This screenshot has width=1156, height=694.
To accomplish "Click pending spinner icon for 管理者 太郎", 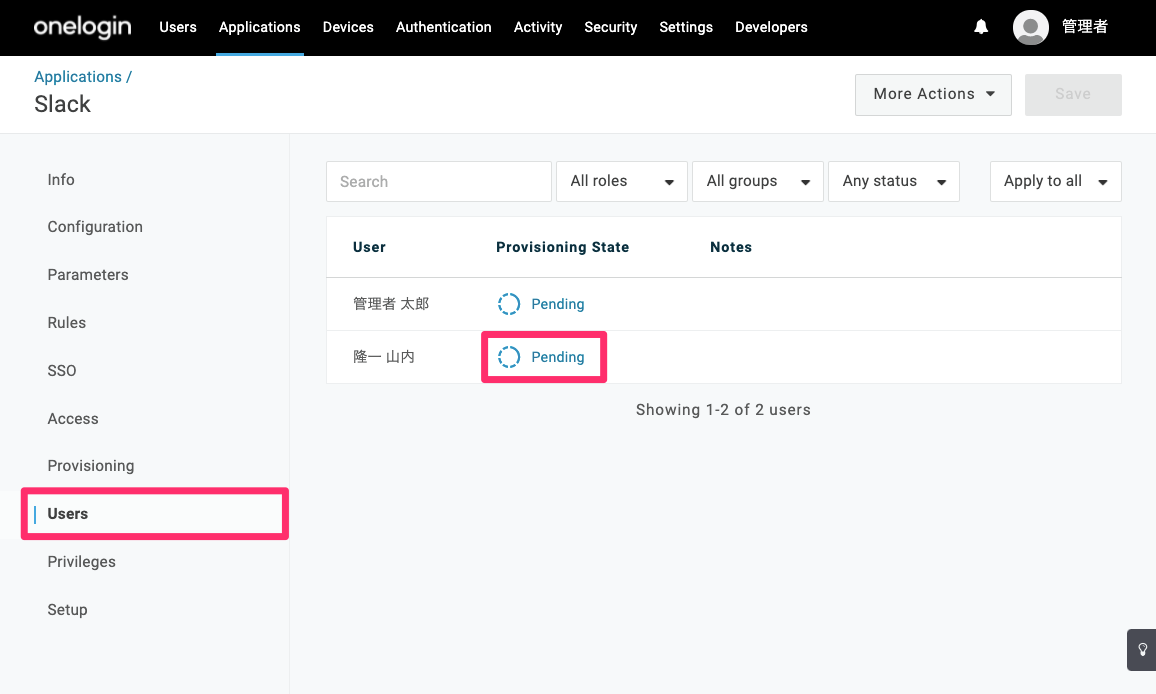I will 509,304.
